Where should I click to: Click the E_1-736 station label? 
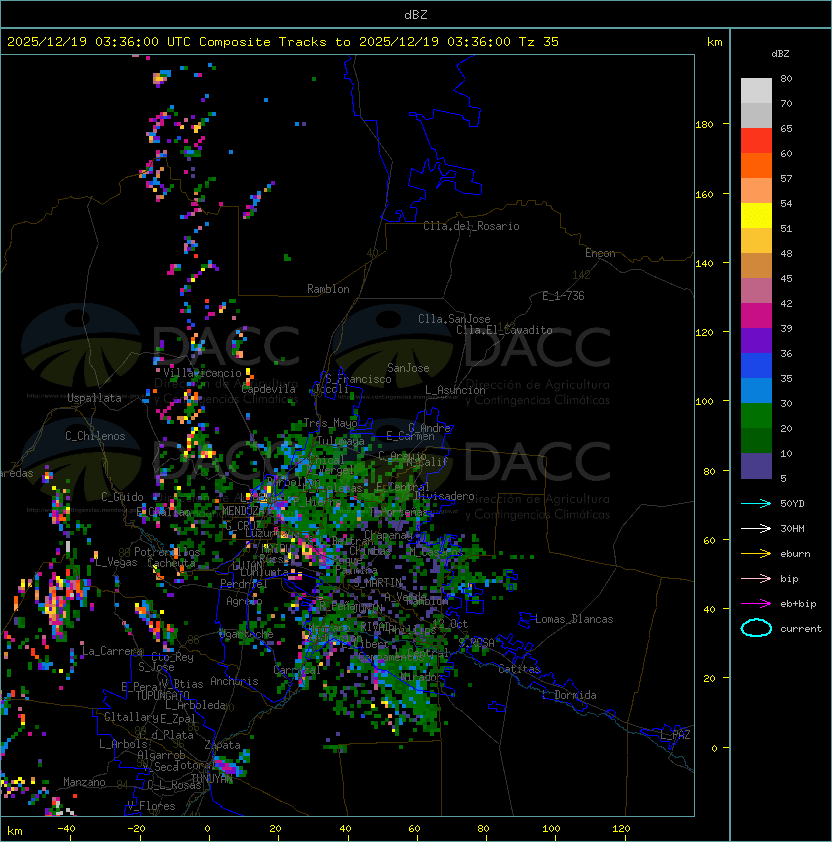pyautogui.click(x=563, y=296)
